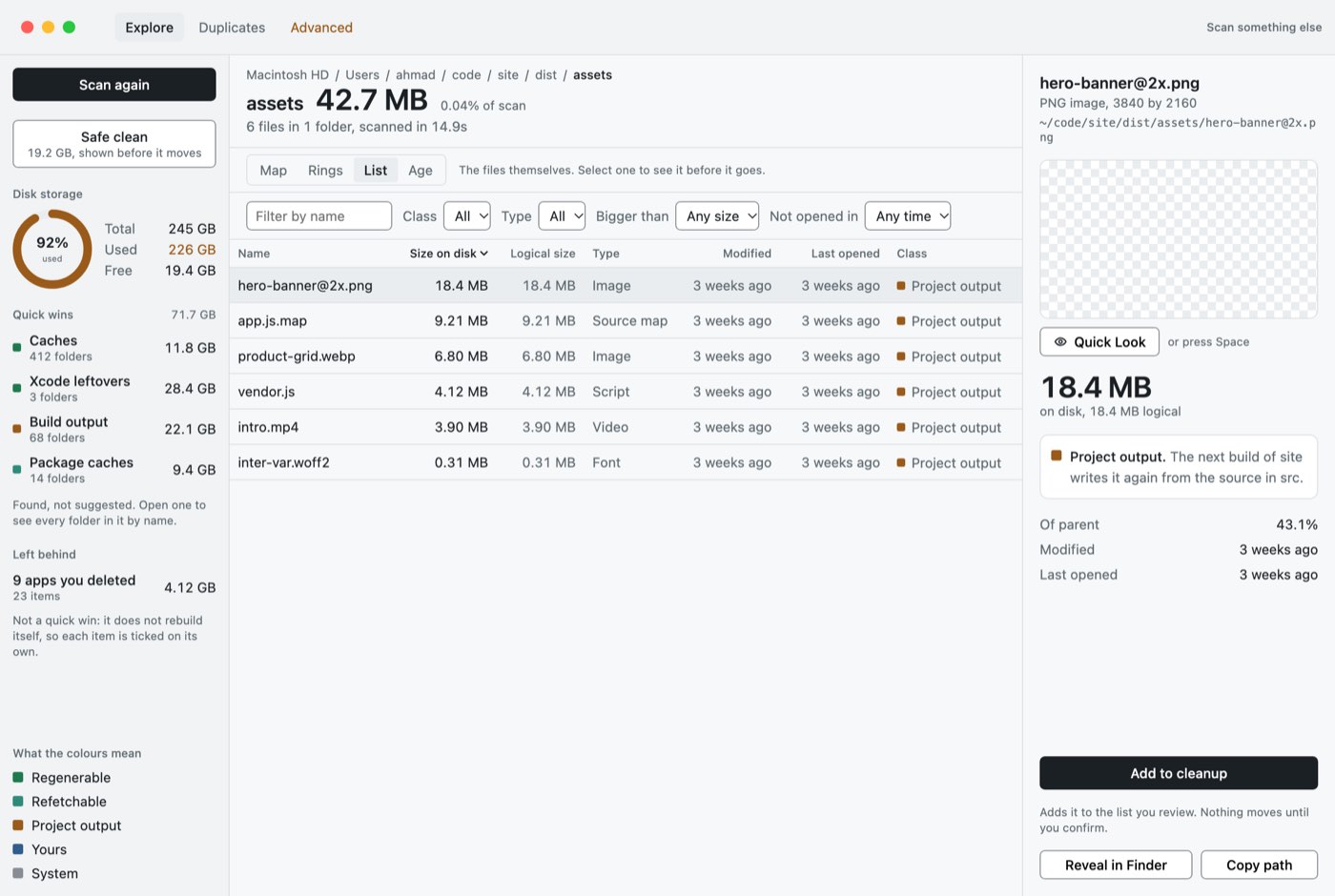Open the Bigger than Any size dropdown
The height and width of the screenshot is (896, 1335).
[x=717, y=216]
